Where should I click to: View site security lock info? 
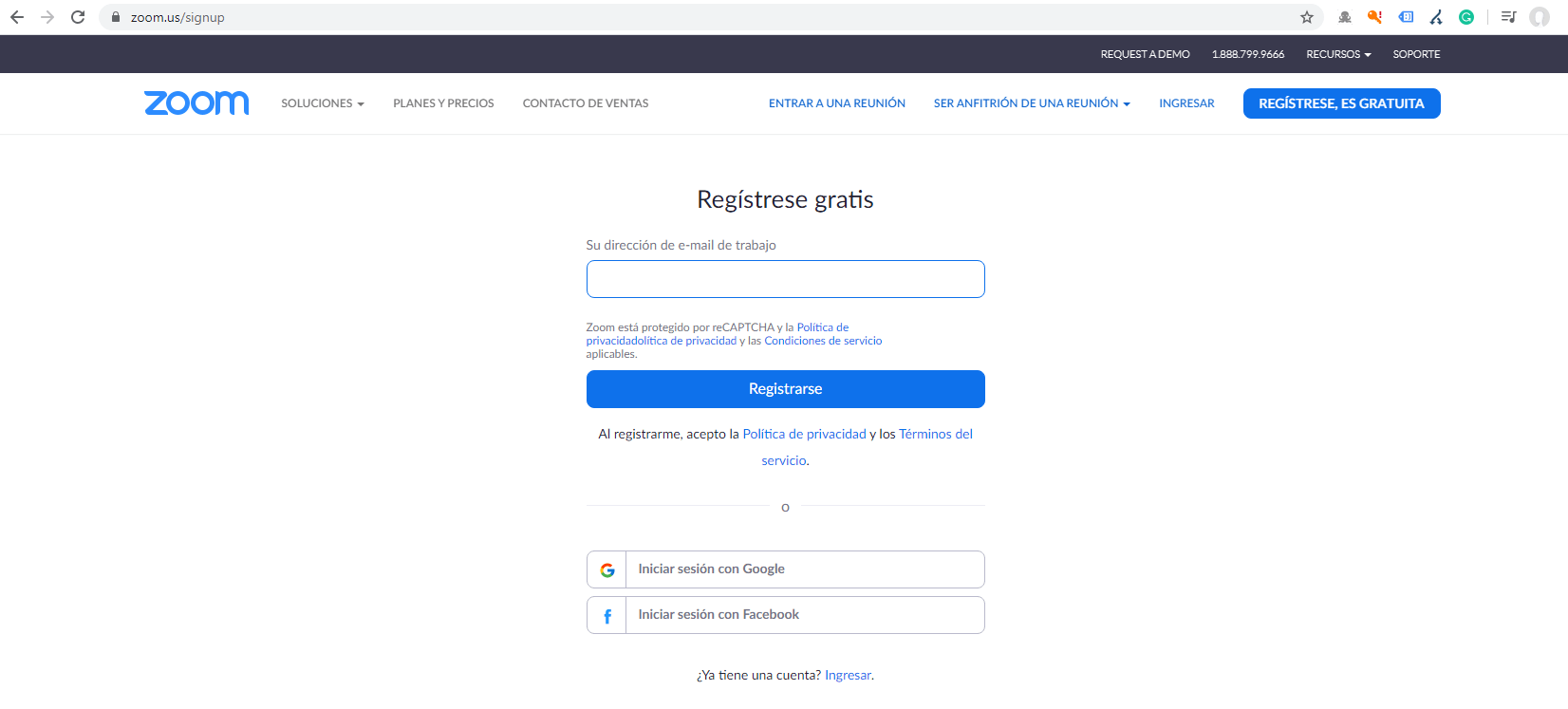coord(116,17)
